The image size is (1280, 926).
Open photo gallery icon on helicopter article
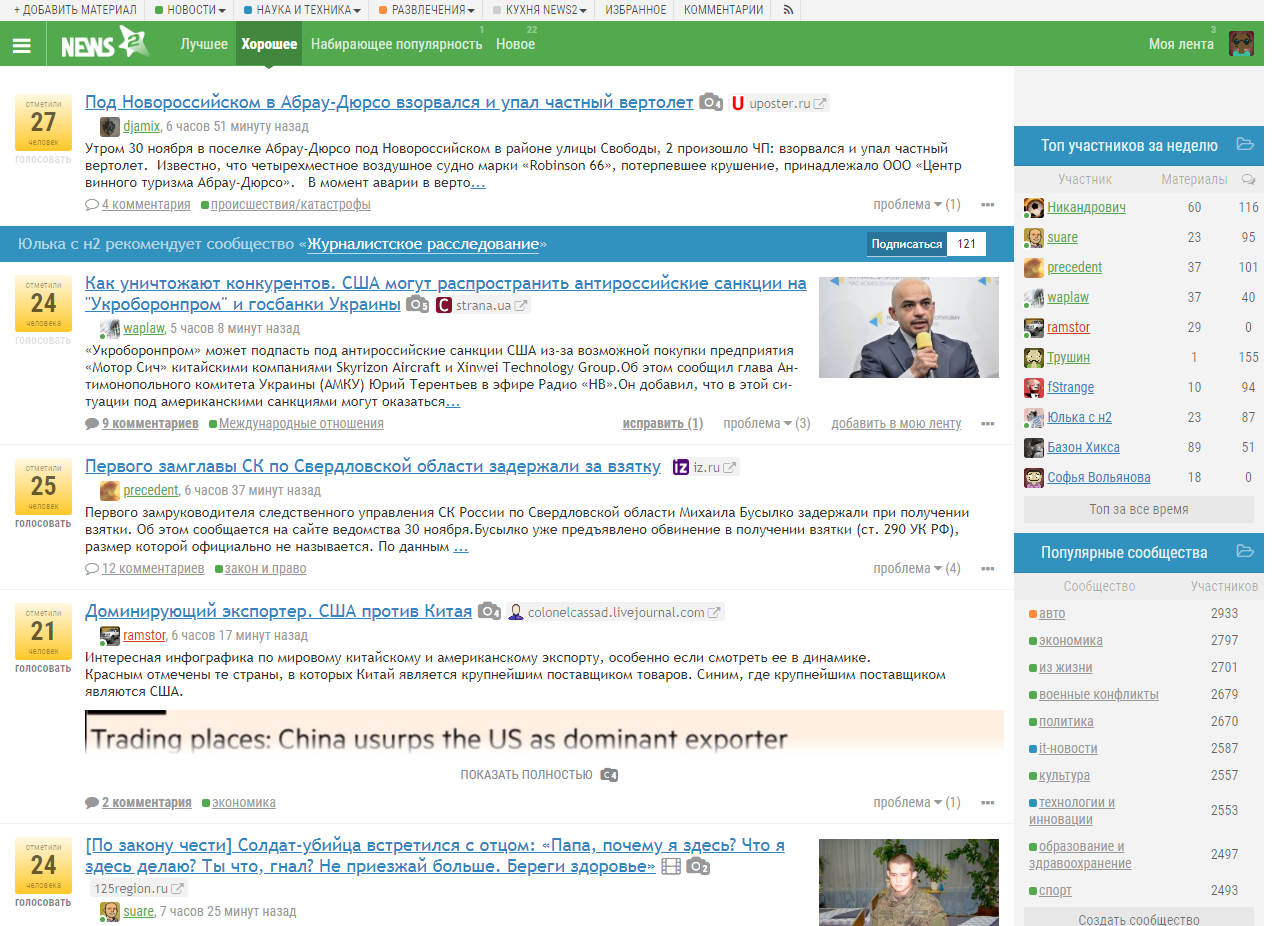710,103
